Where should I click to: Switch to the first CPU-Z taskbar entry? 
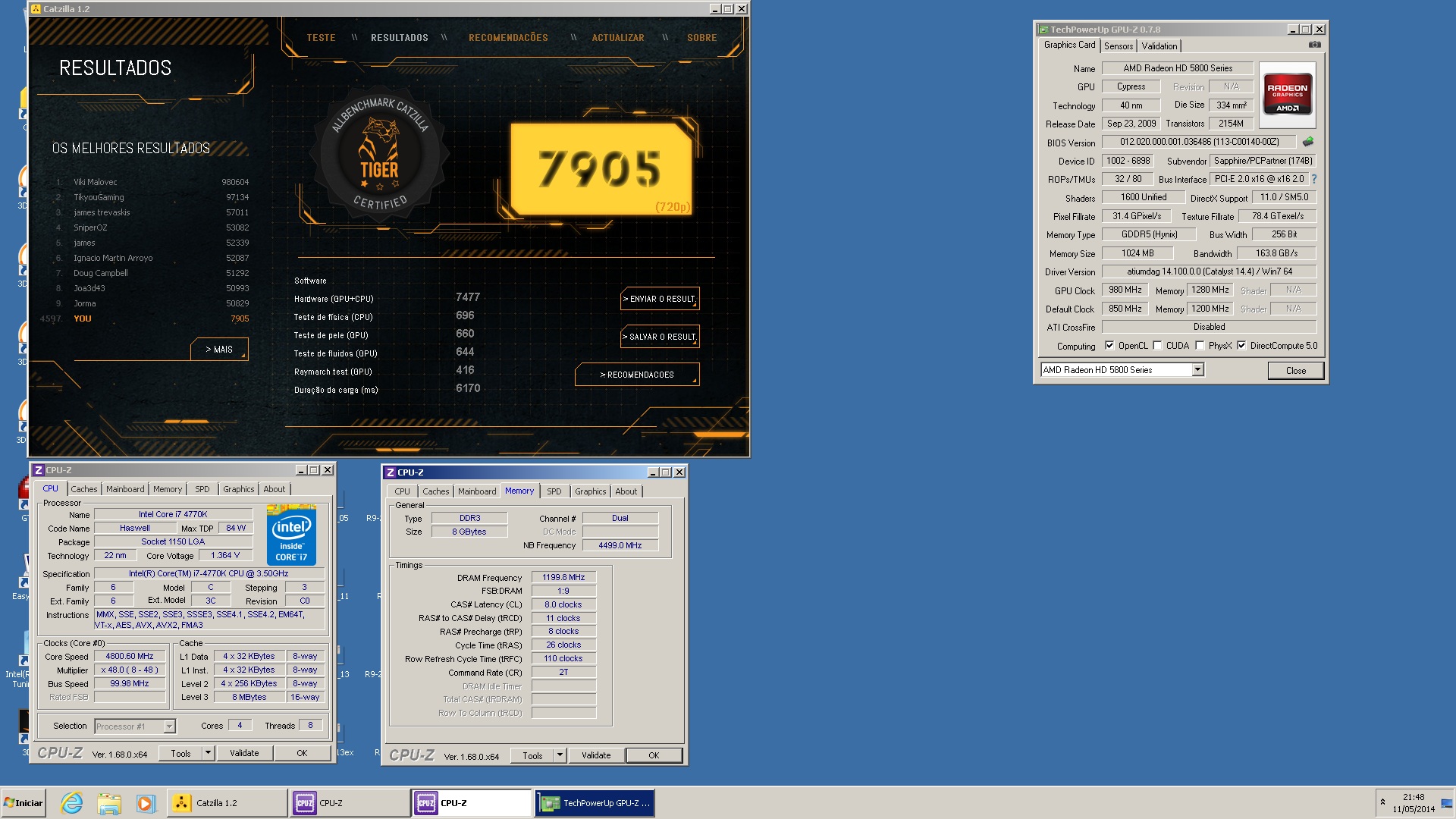click(x=350, y=803)
